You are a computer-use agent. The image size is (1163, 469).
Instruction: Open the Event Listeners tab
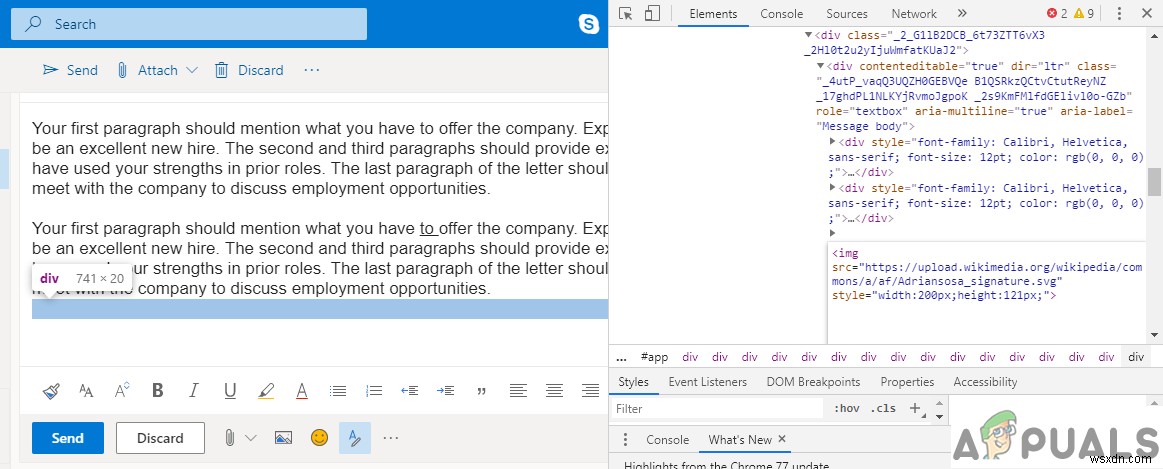point(708,382)
